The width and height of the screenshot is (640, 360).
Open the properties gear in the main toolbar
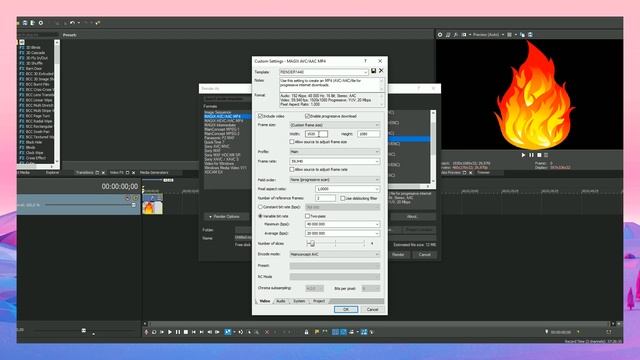[41, 23]
